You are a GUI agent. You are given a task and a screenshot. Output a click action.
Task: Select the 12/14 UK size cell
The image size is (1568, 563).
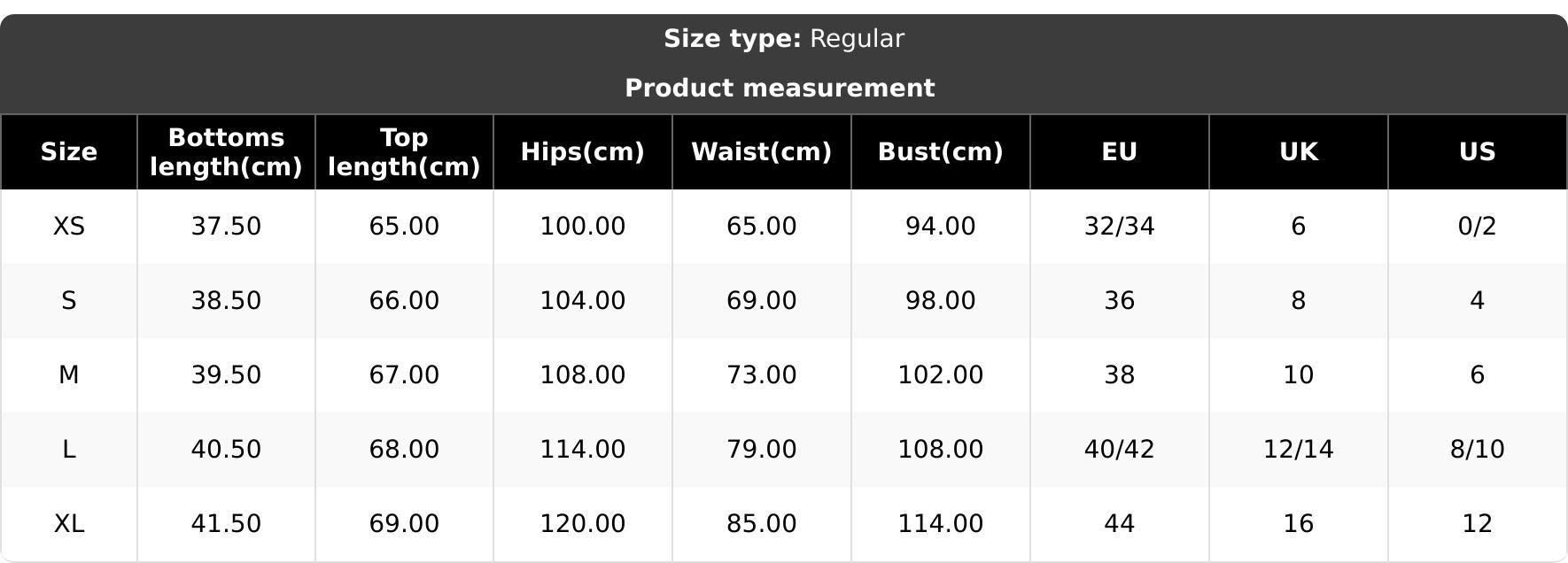tap(1298, 450)
